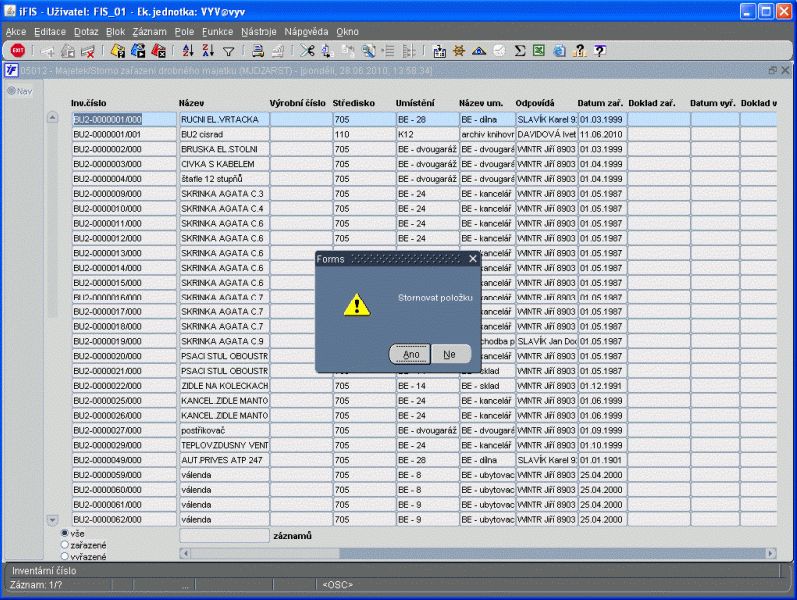Viewport: 797px width, 600px height.
Task: Click the scroll down arrow beside records
Action: pos(53,520)
